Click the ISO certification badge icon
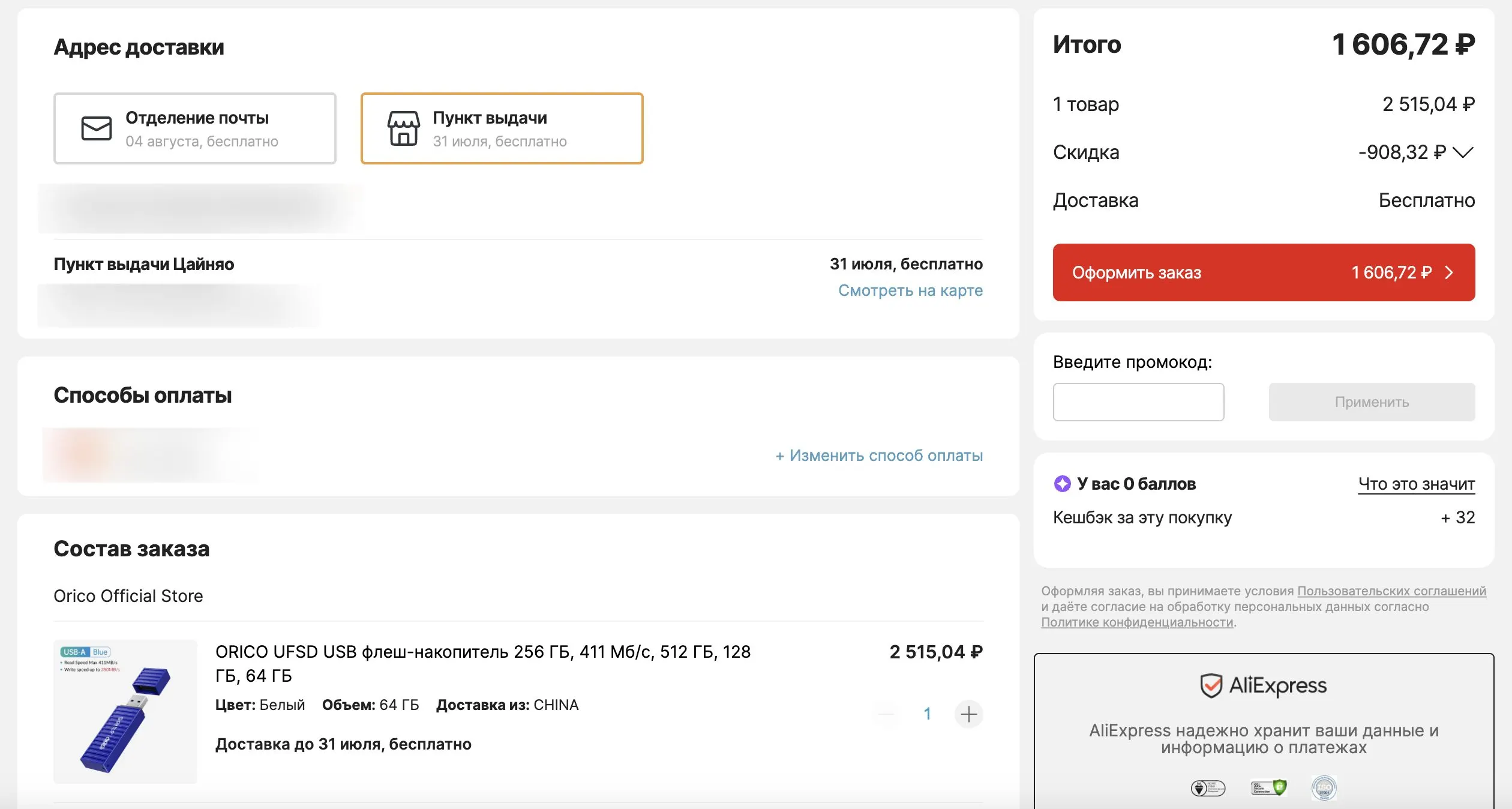Viewport: 1512px width, 809px height. [x=1324, y=787]
